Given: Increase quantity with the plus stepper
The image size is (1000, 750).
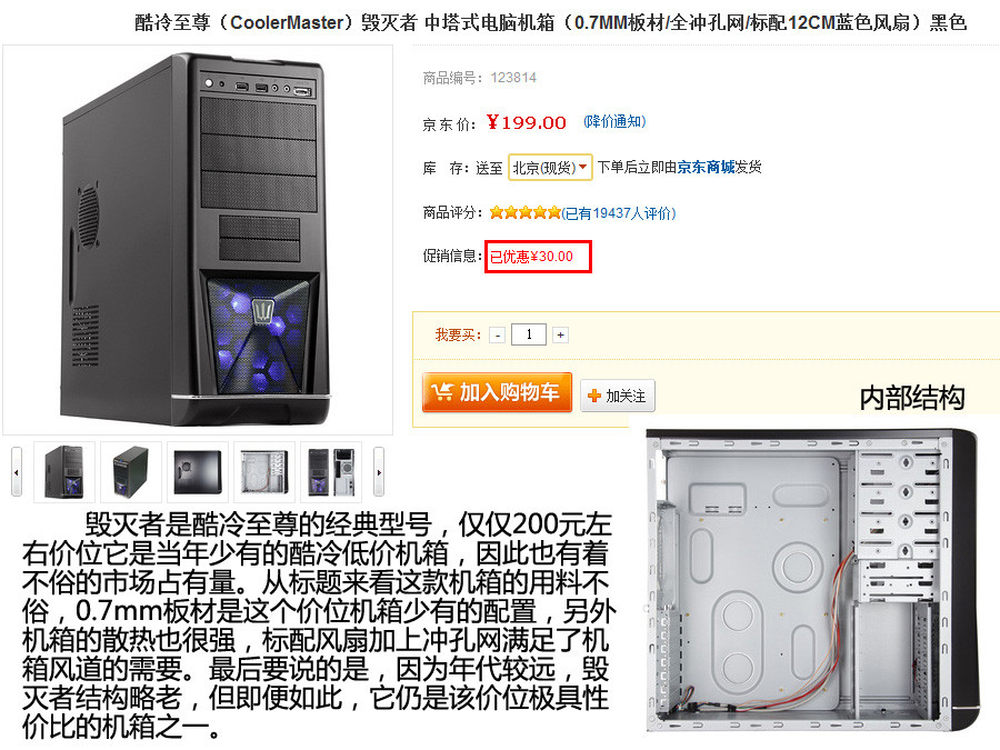Looking at the screenshot, I should [x=560, y=335].
